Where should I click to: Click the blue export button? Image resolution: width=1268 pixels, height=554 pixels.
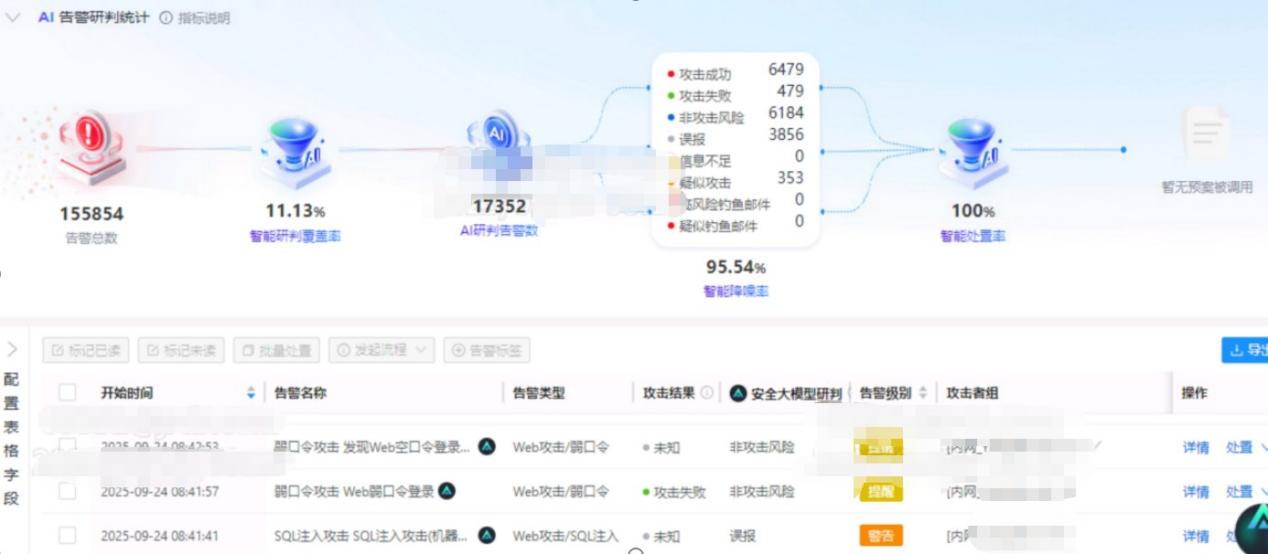tap(1245, 350)
